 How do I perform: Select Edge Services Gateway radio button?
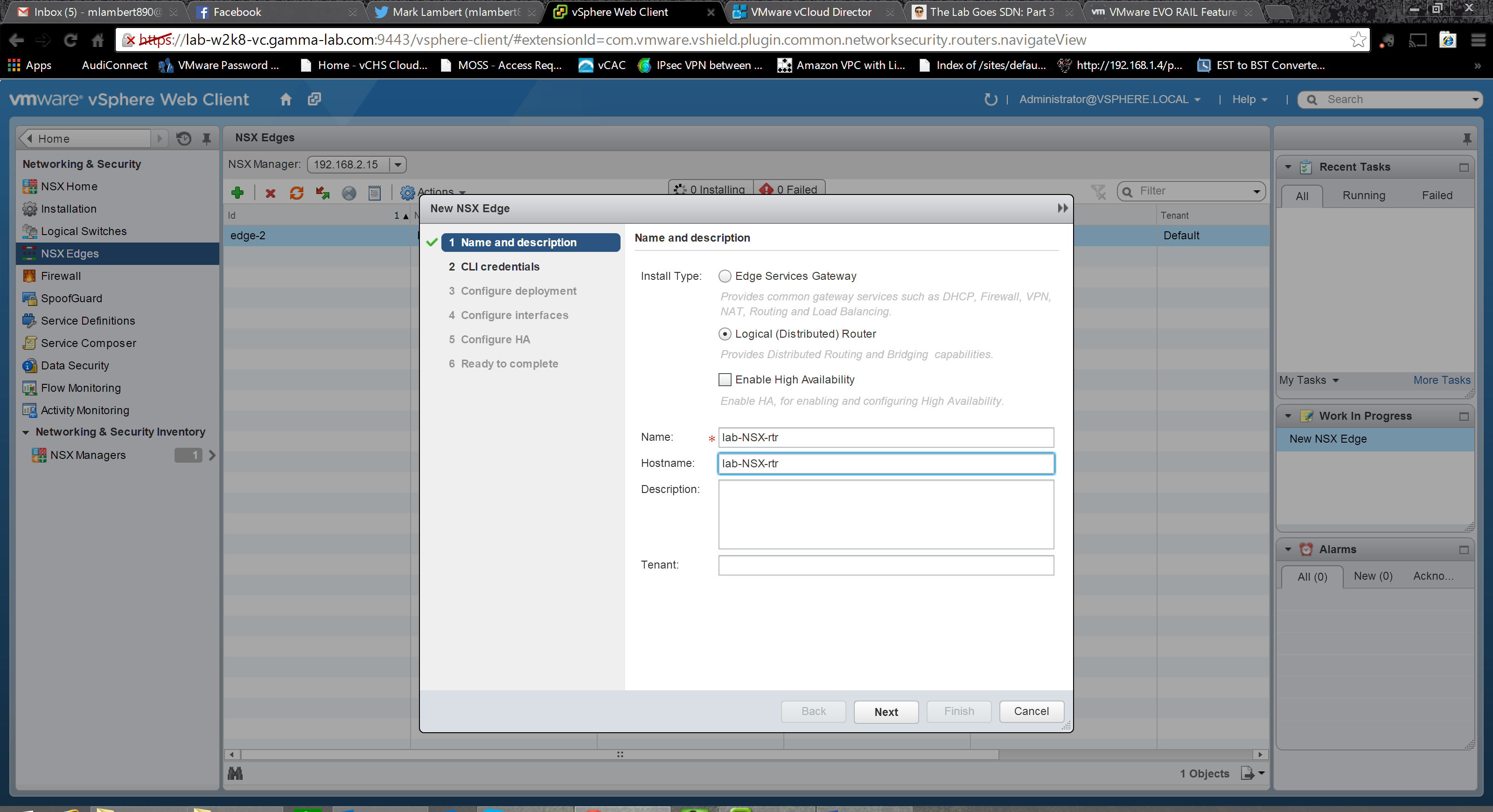[x=725, y=276]
